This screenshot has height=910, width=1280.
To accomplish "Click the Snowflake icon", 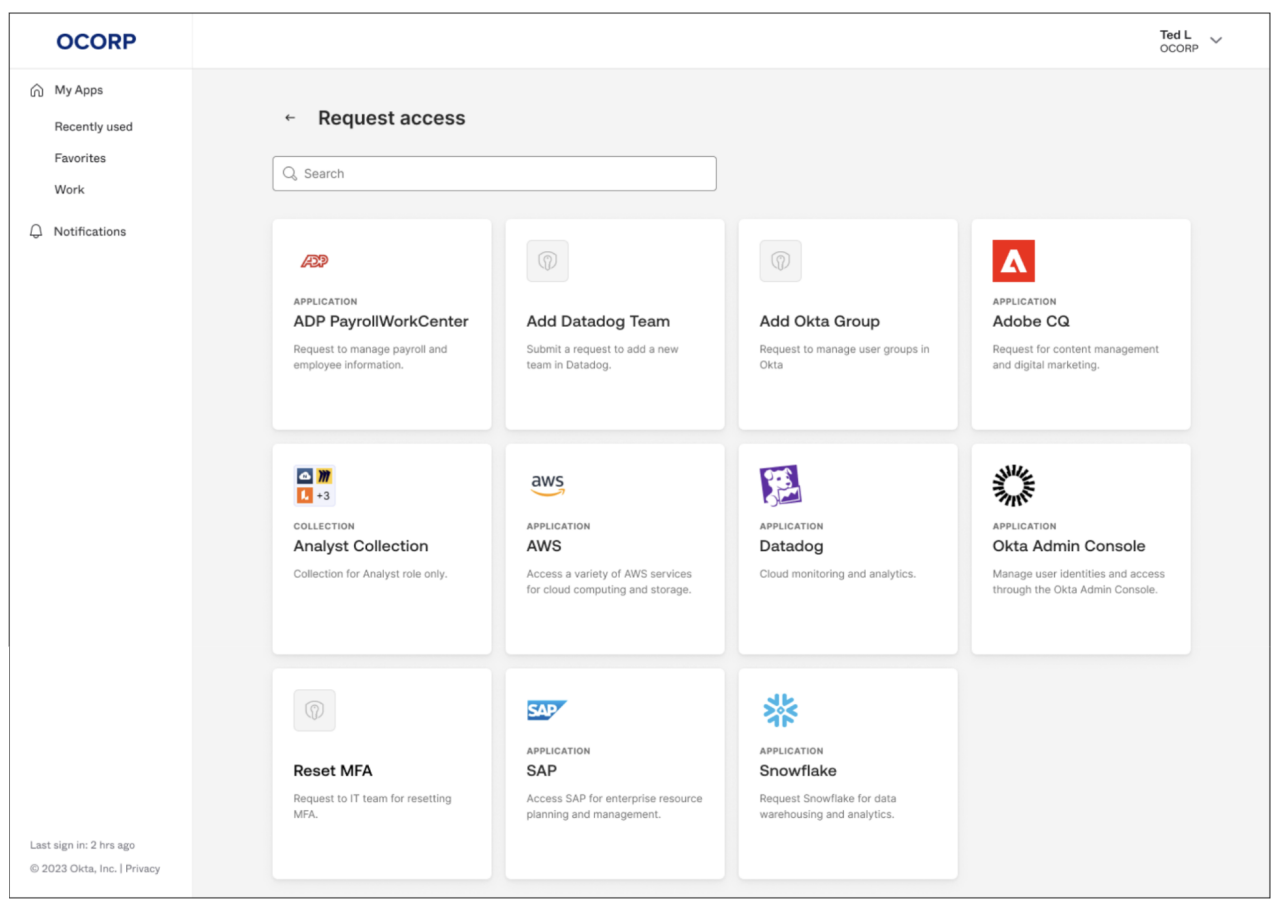I will [x=780, y=710].
